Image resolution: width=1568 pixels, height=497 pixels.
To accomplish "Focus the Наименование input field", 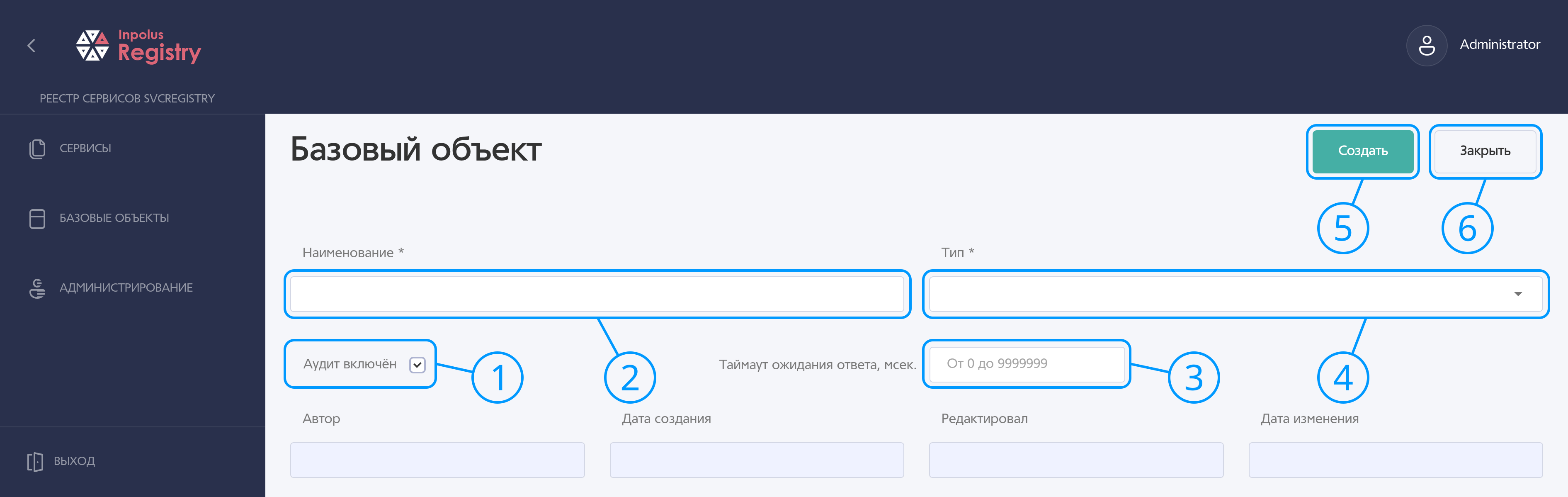I will [x=597, y=294].
